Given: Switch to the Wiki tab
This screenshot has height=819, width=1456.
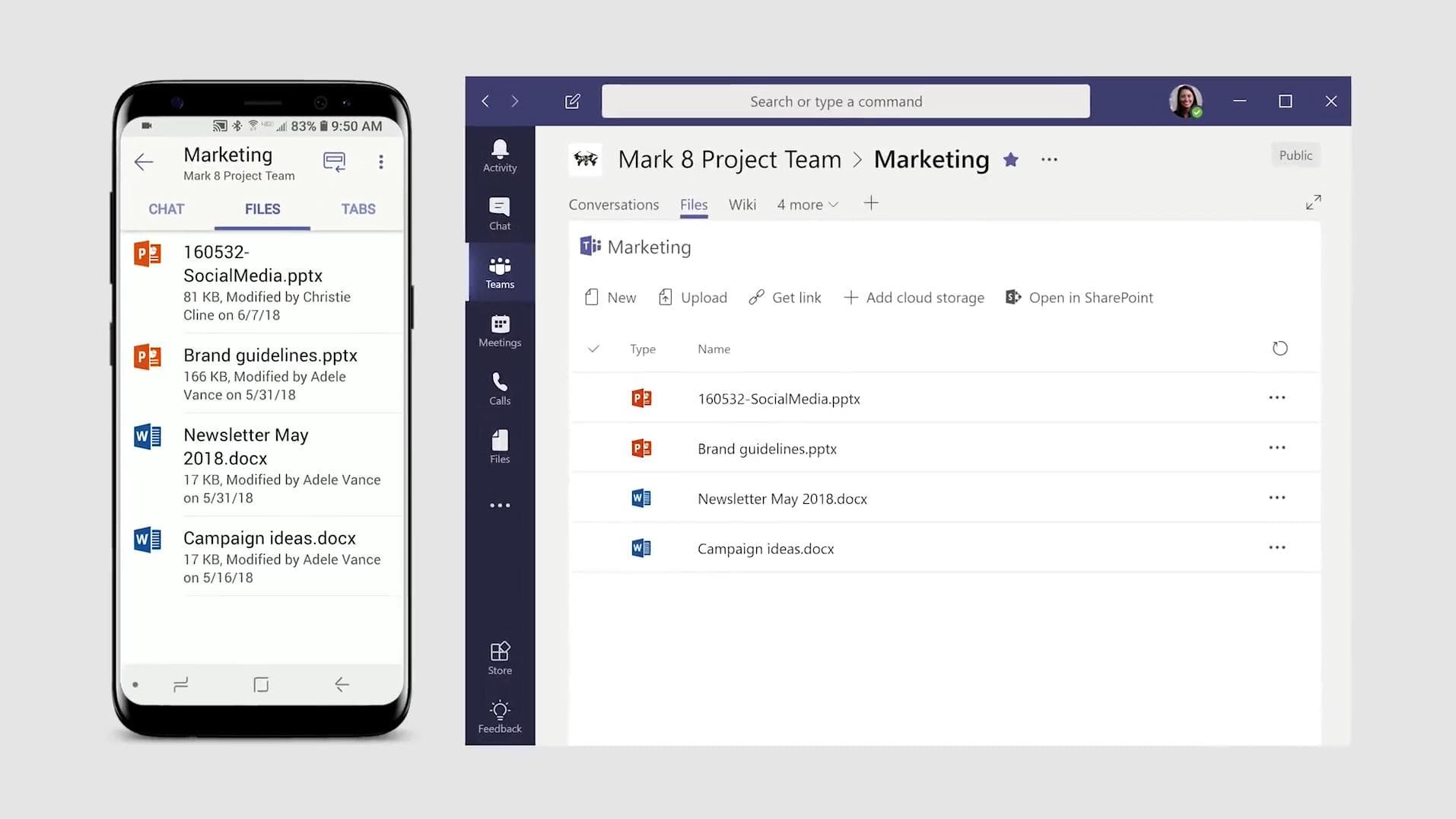Looking at the screenshot, I should (742, 205).
